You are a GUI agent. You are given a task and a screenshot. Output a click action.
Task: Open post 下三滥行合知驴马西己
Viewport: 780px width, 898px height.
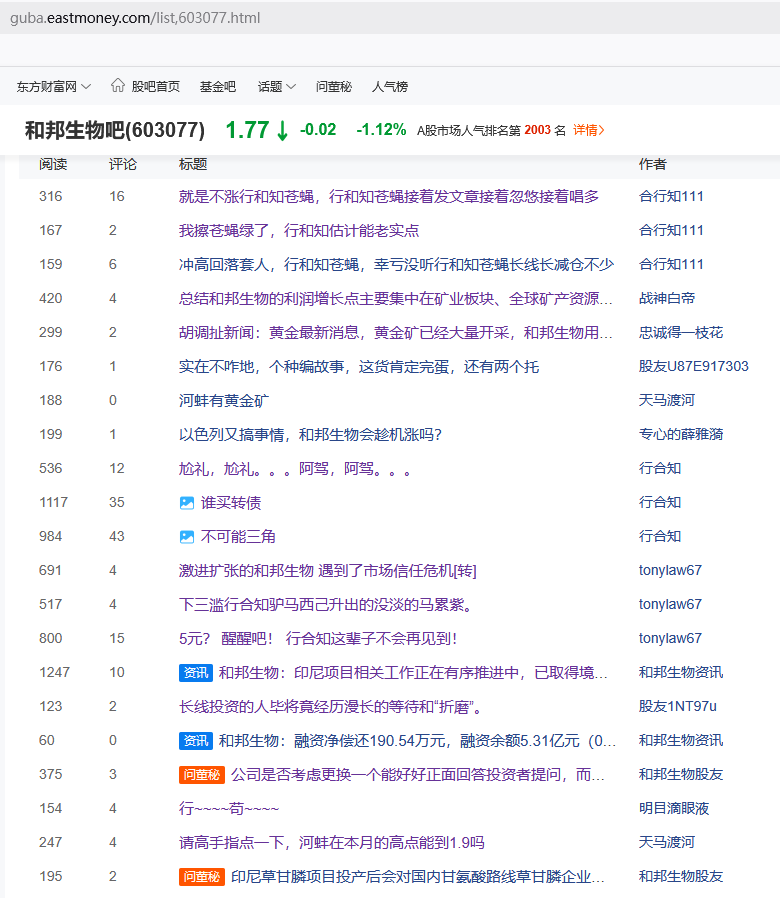pos(325,604)
